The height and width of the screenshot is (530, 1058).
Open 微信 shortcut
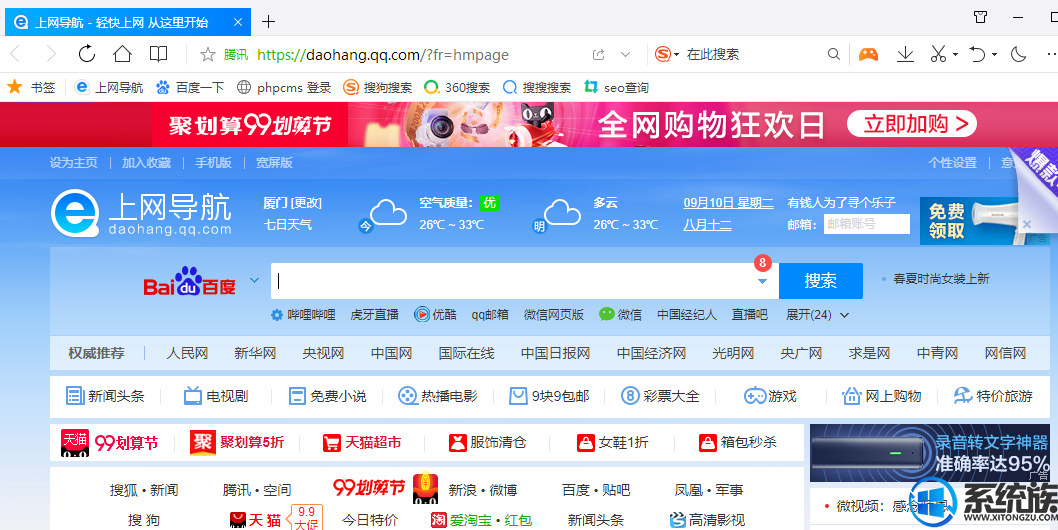620,315
